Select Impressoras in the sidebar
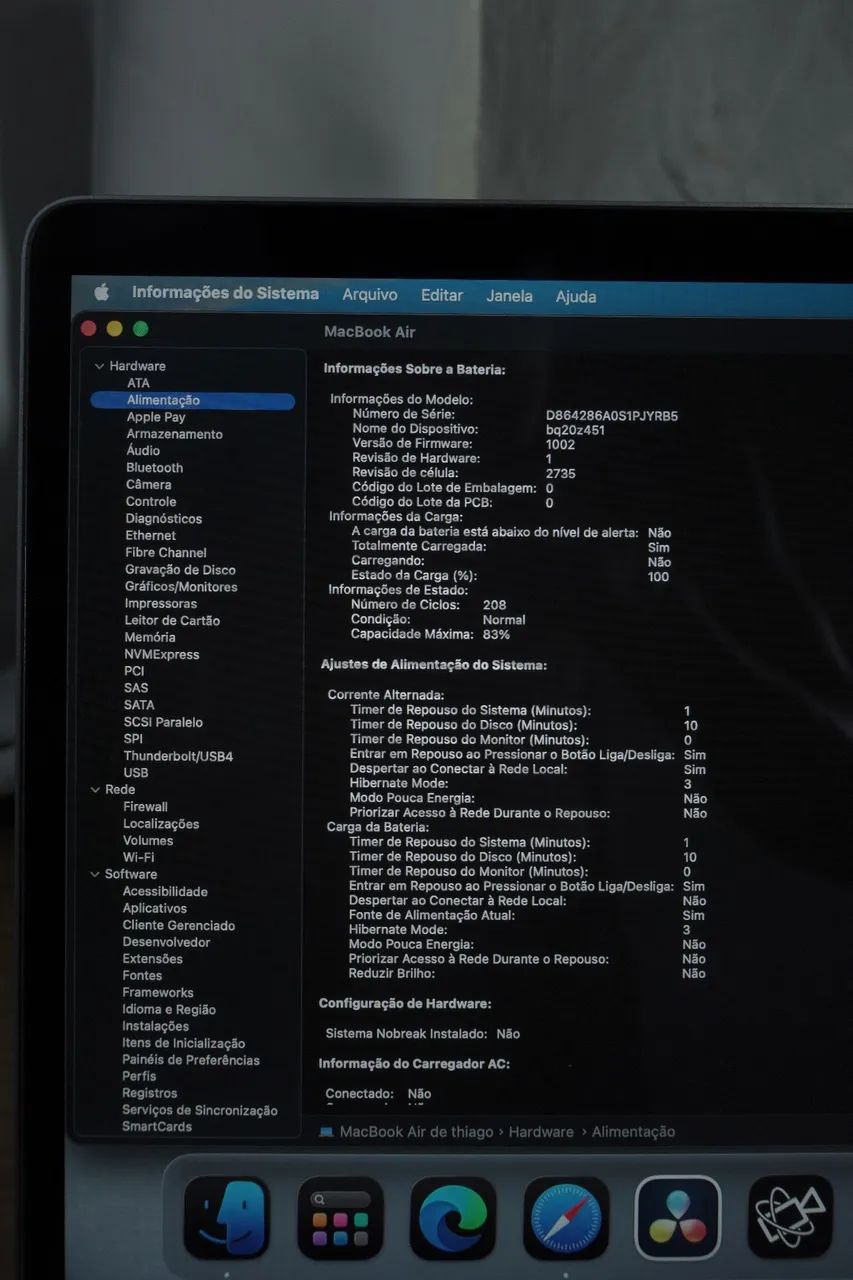 point(161,603)
